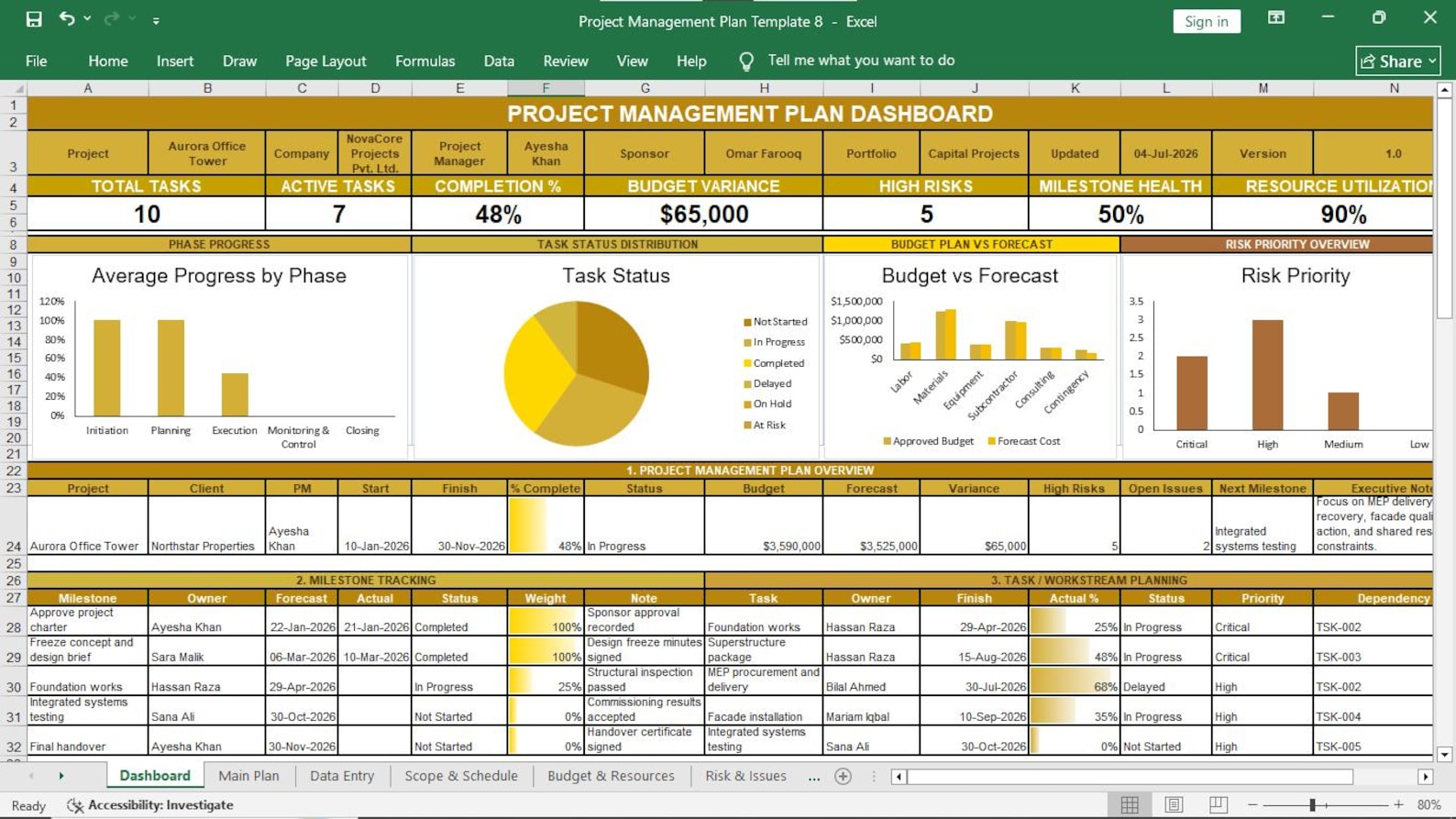Select the $65,000 budget variance cell
The width and height of the screenshot is (1456, 819).
coord(703,214)
